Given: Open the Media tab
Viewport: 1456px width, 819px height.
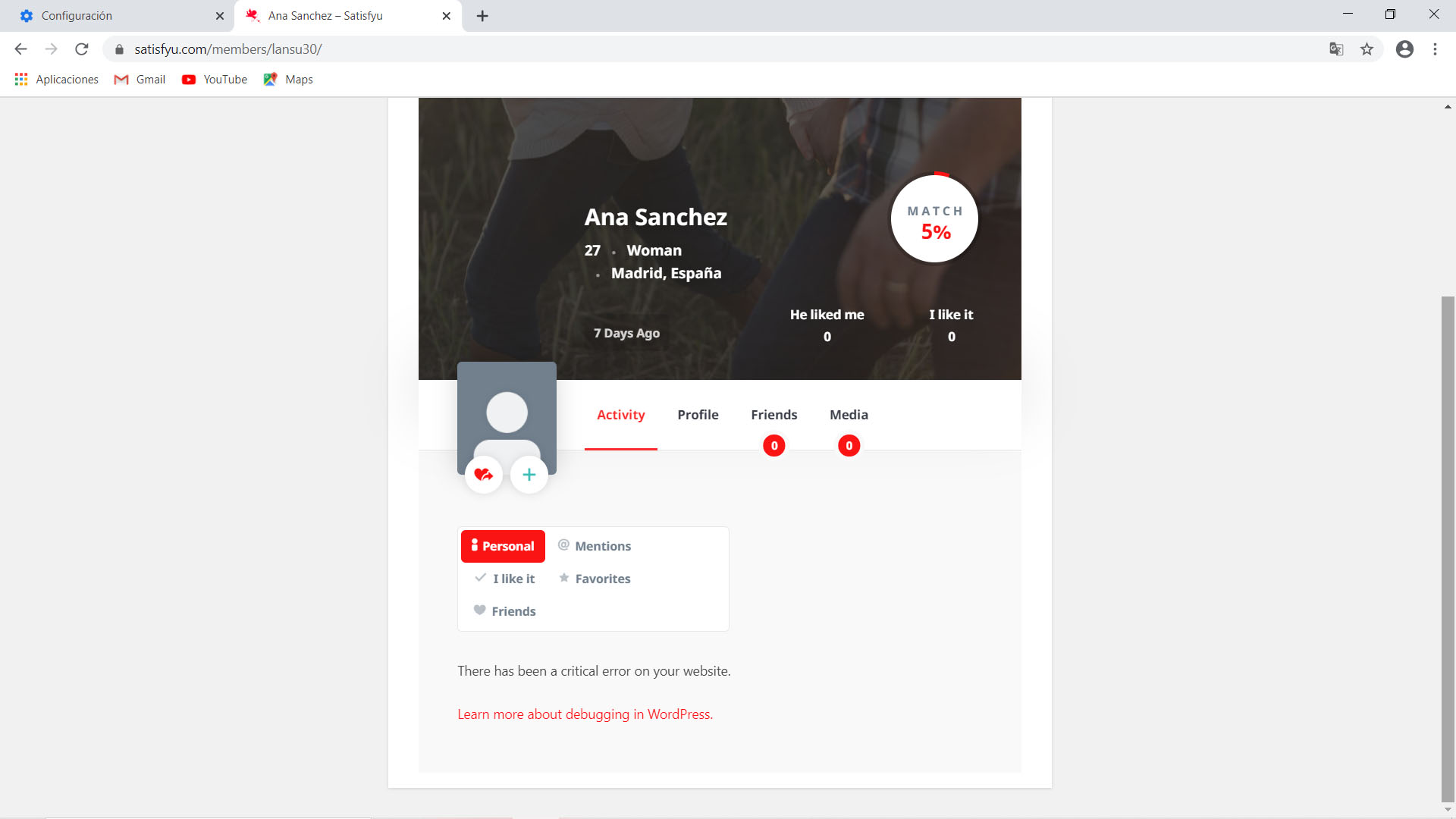Looking at the screenshot, I should (849, 415).
